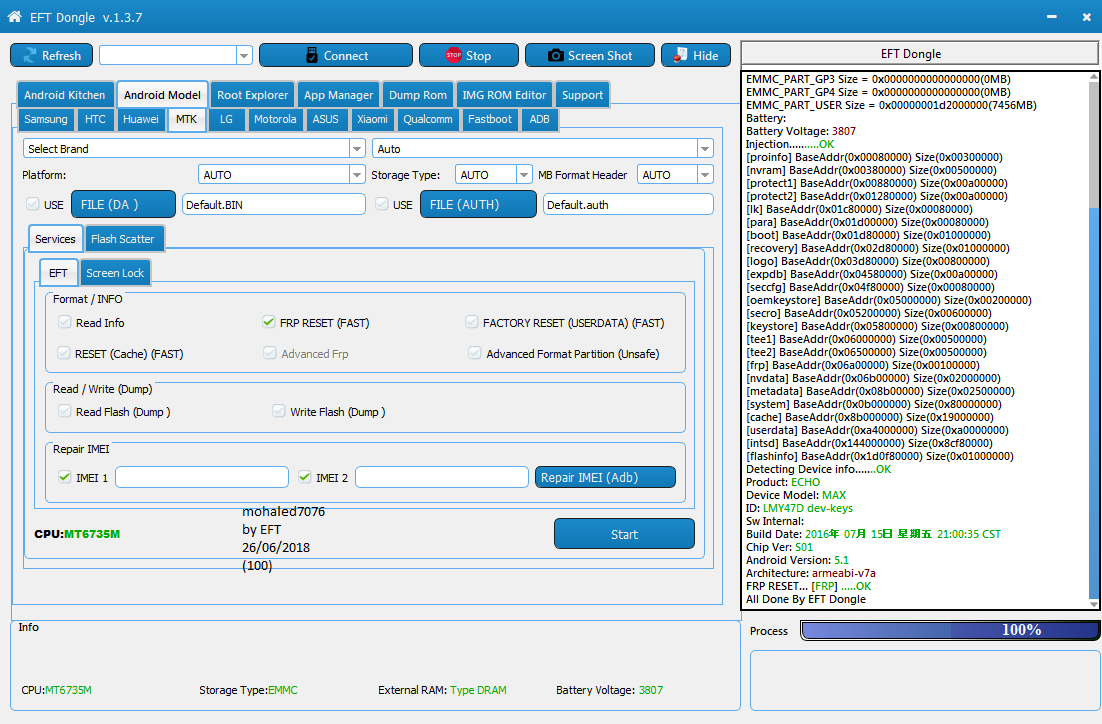This screenshot has width=1102, height=724.
Task: Enable the FRP RESET (FAST) checkbox
Action: (268, 322)
